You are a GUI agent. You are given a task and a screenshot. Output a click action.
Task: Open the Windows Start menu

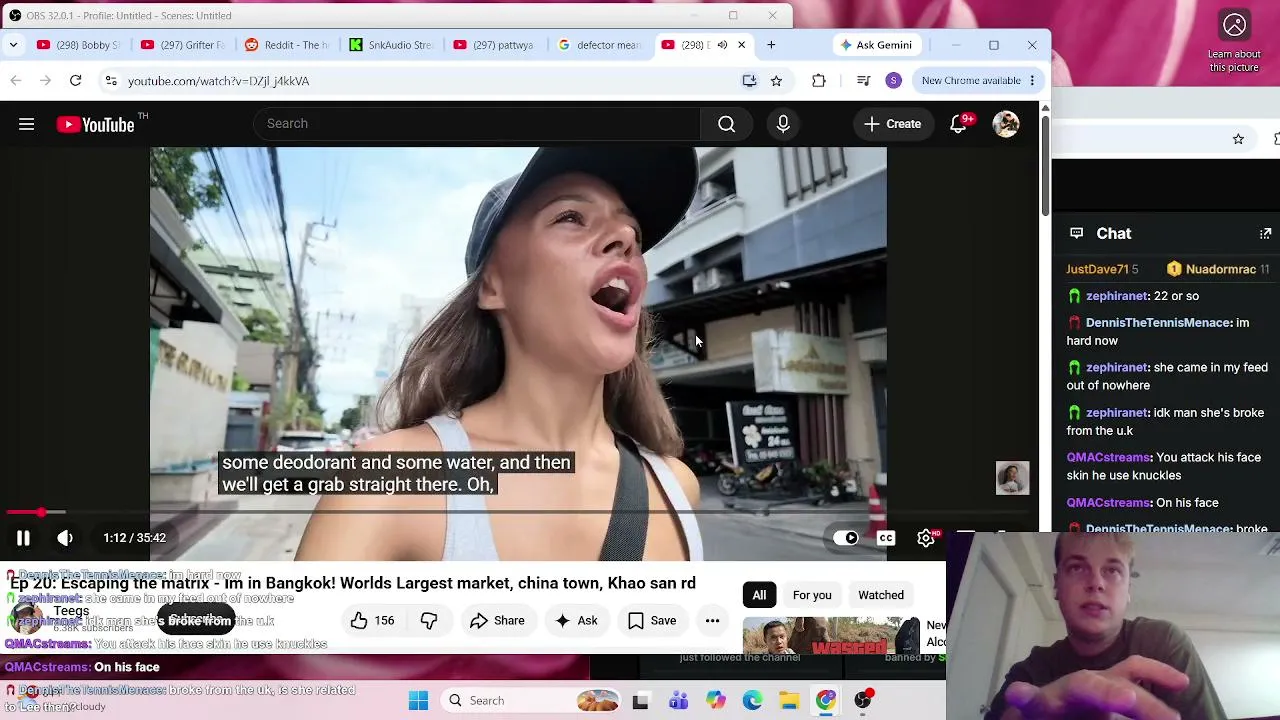(419, 701)
